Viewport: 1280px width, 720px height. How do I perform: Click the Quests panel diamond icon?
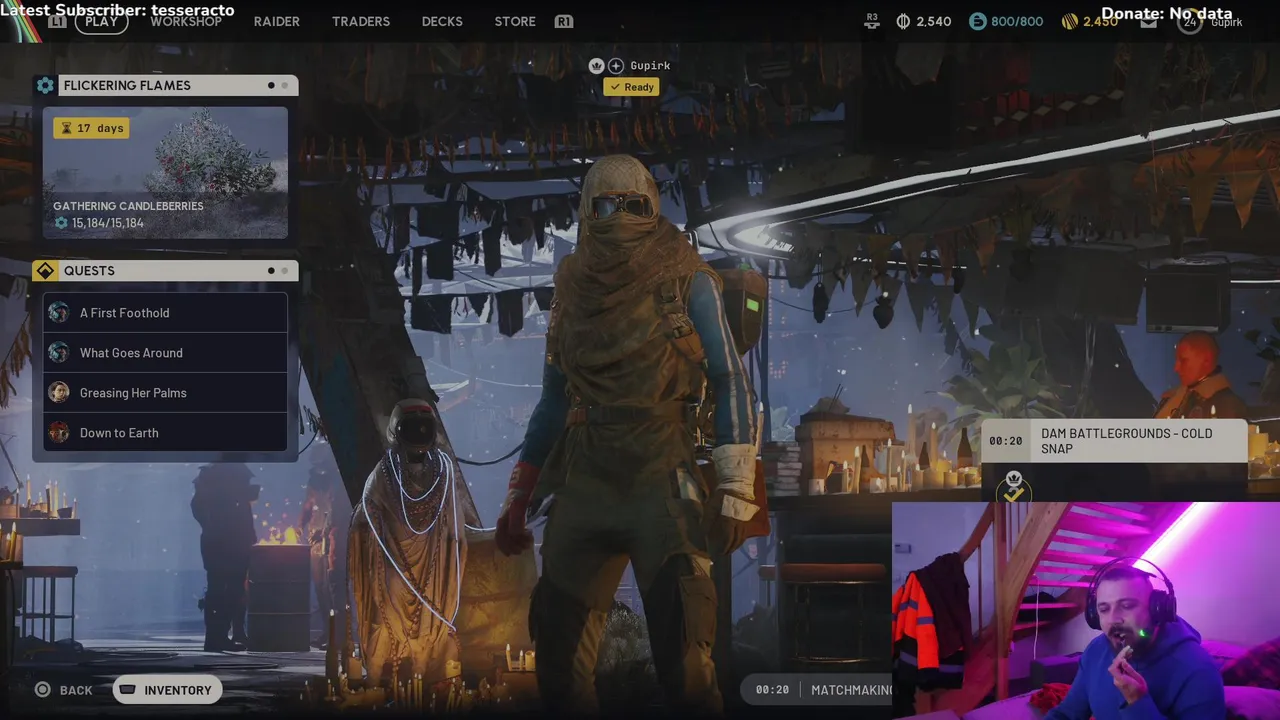45,271
